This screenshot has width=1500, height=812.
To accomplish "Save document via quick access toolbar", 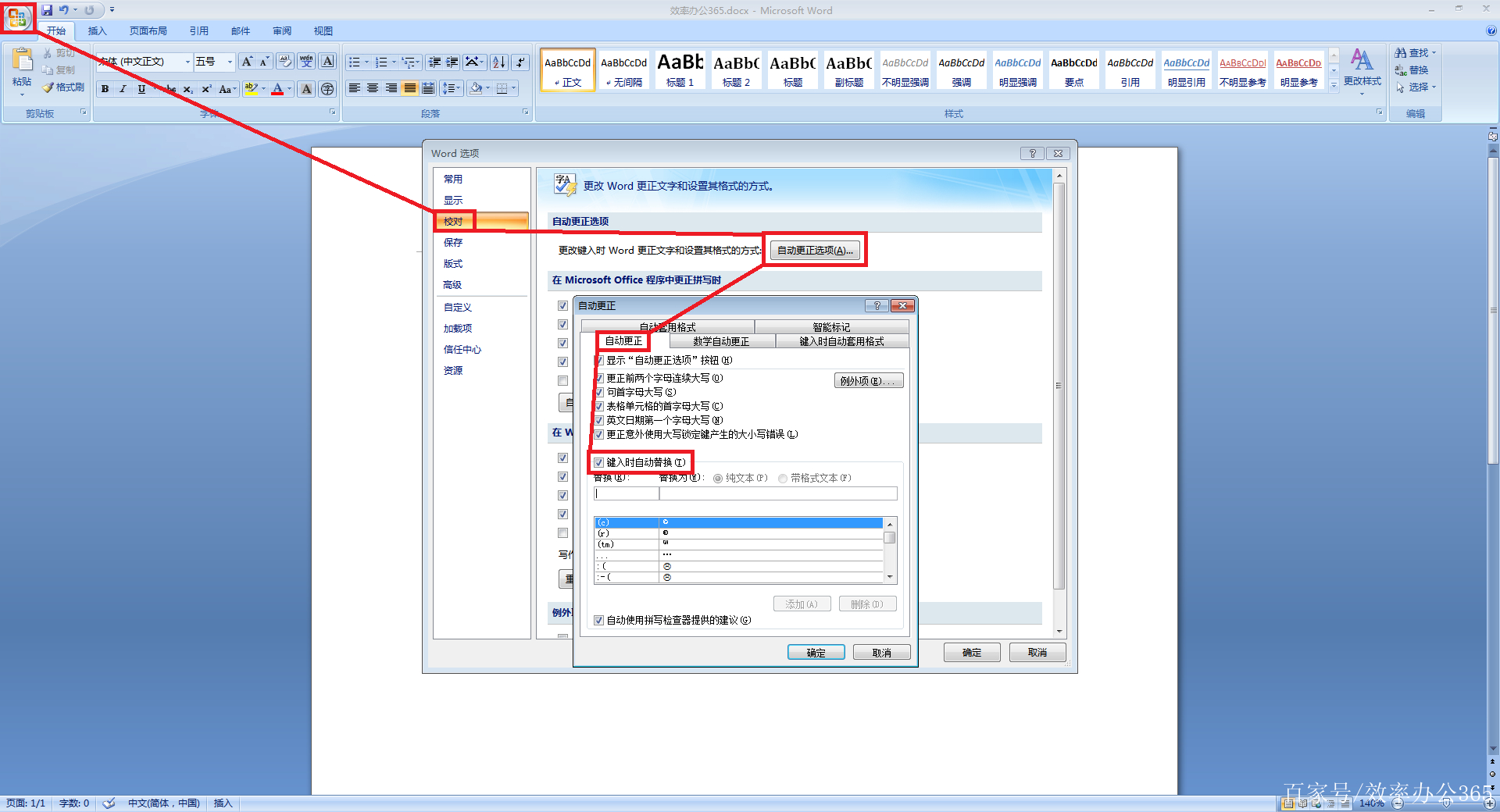I will click(x=47, y=10).
